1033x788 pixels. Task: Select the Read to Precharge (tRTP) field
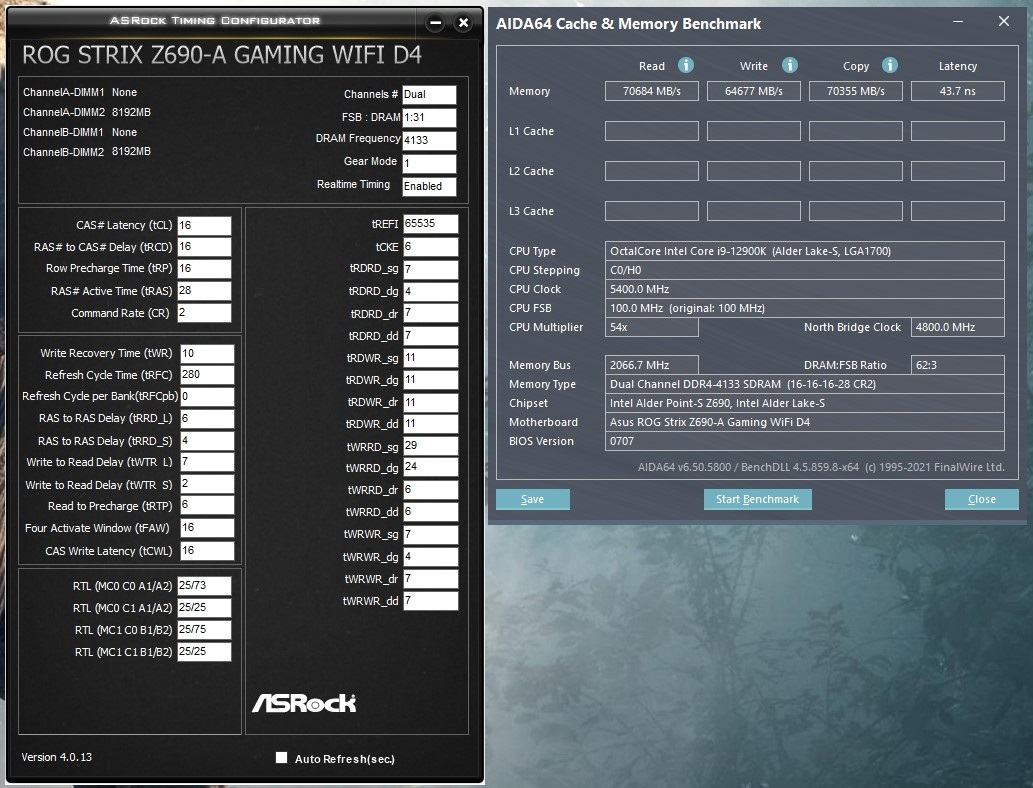coord(207,505)
